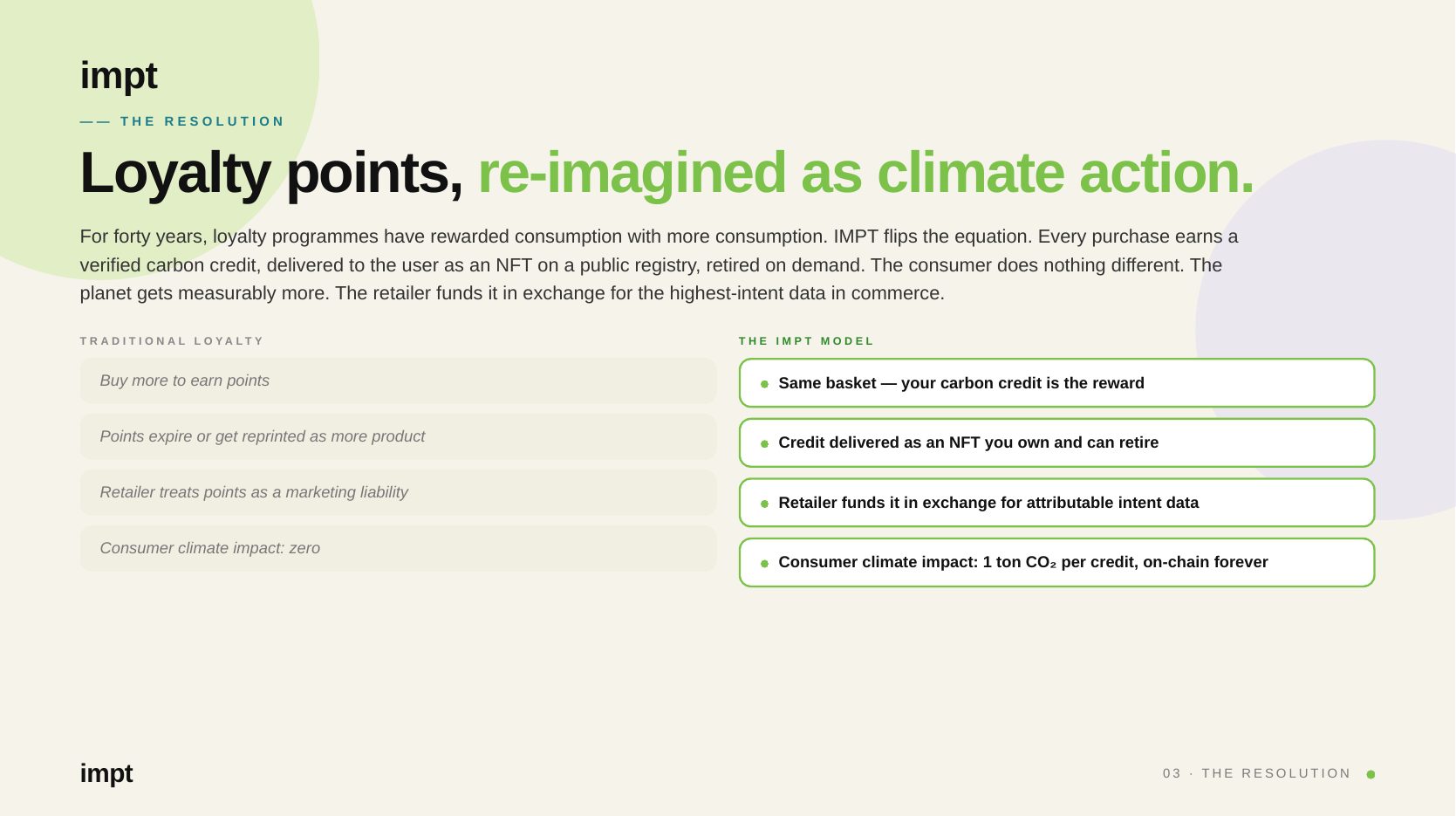Screen dimensions: 1456x816
Task: Select 'Retailer treats points as a marketing liability'
Action: (x=398, y=492)
